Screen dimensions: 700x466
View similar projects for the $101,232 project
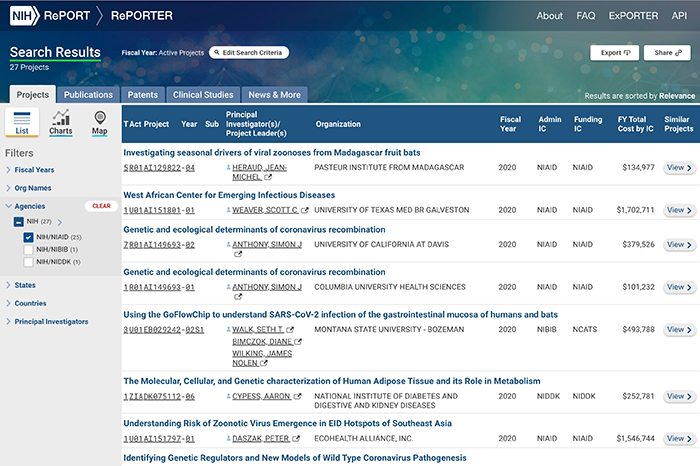pos(679,287)
